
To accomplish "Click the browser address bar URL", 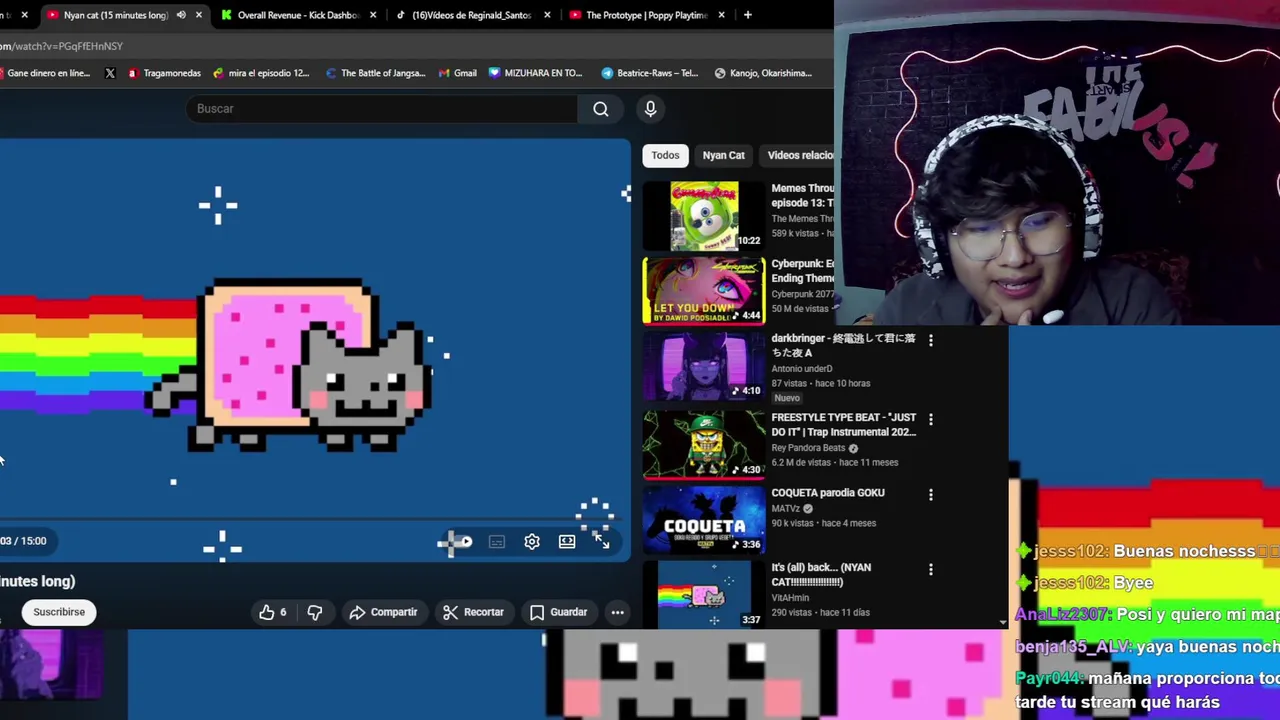I will 61,46.
